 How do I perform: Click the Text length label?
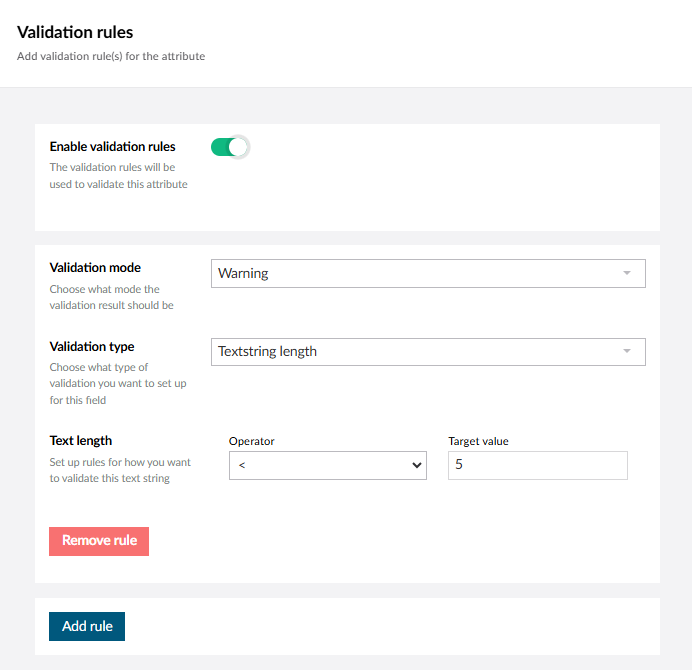(x=81, y=440)
